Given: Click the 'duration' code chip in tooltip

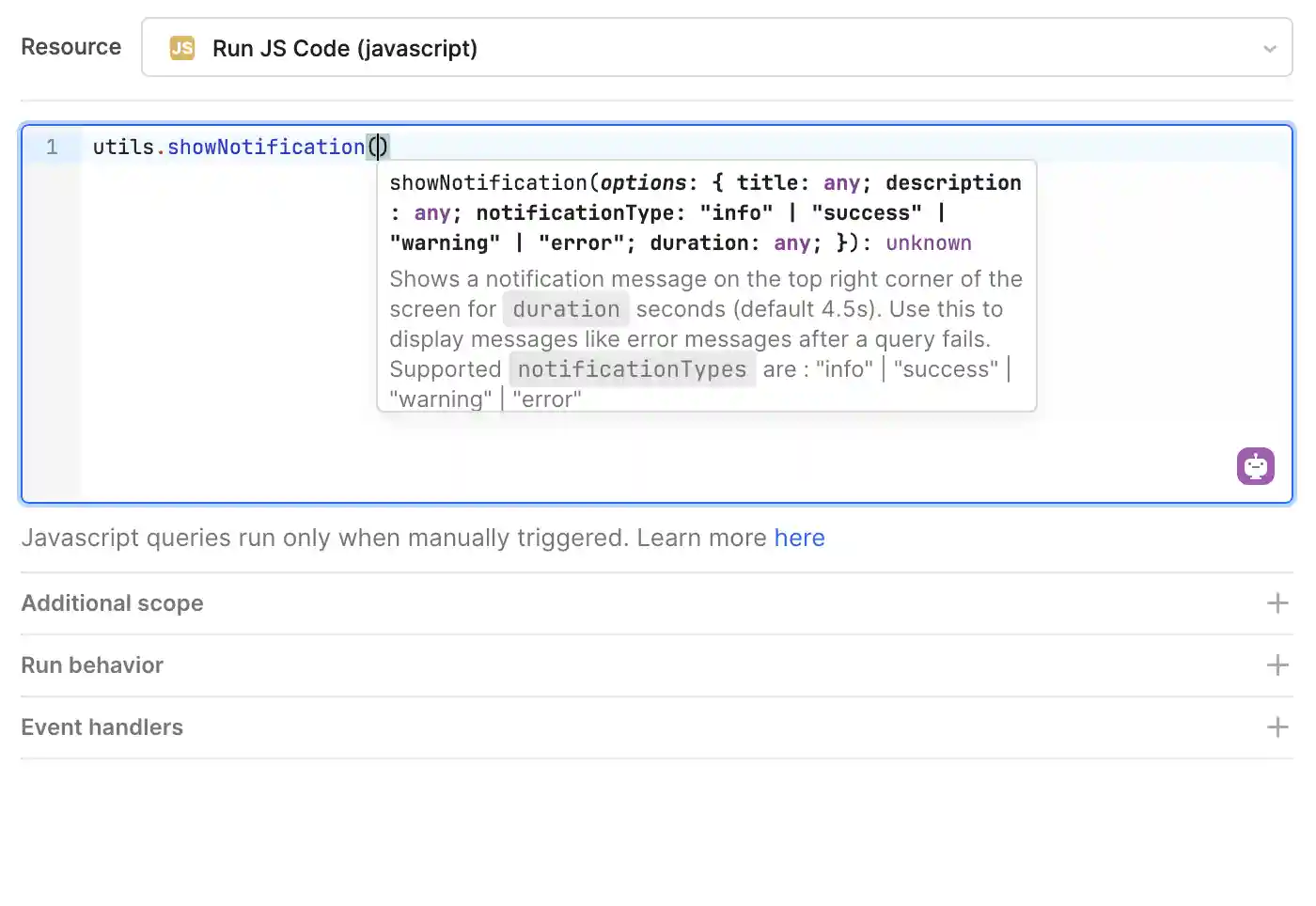Looking at the screenshot, I should point(566,309).
